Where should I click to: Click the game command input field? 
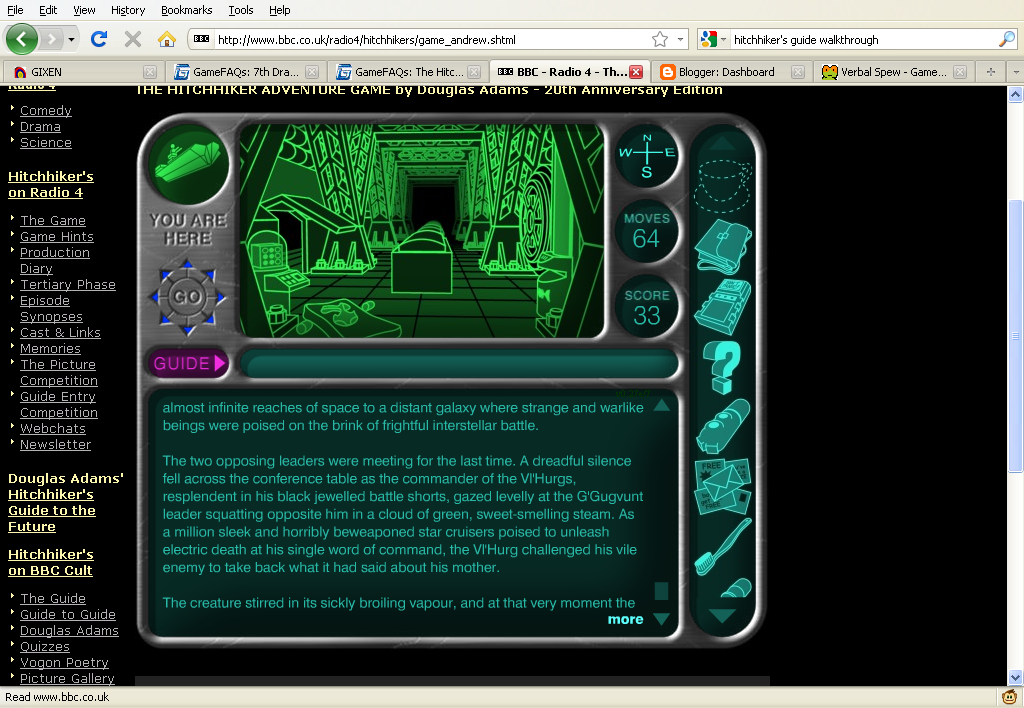[458, 363]
